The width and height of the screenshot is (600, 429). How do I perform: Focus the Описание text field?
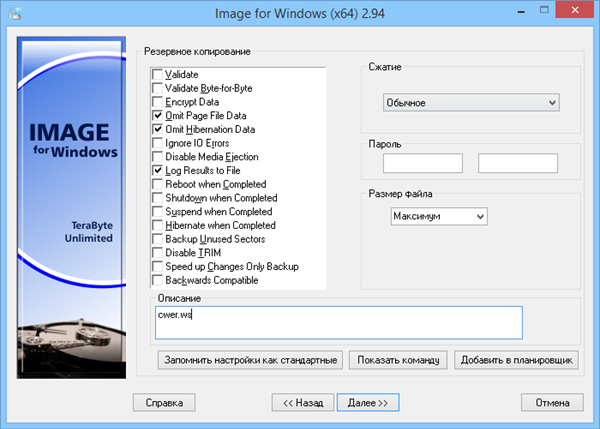coord(336,323)
